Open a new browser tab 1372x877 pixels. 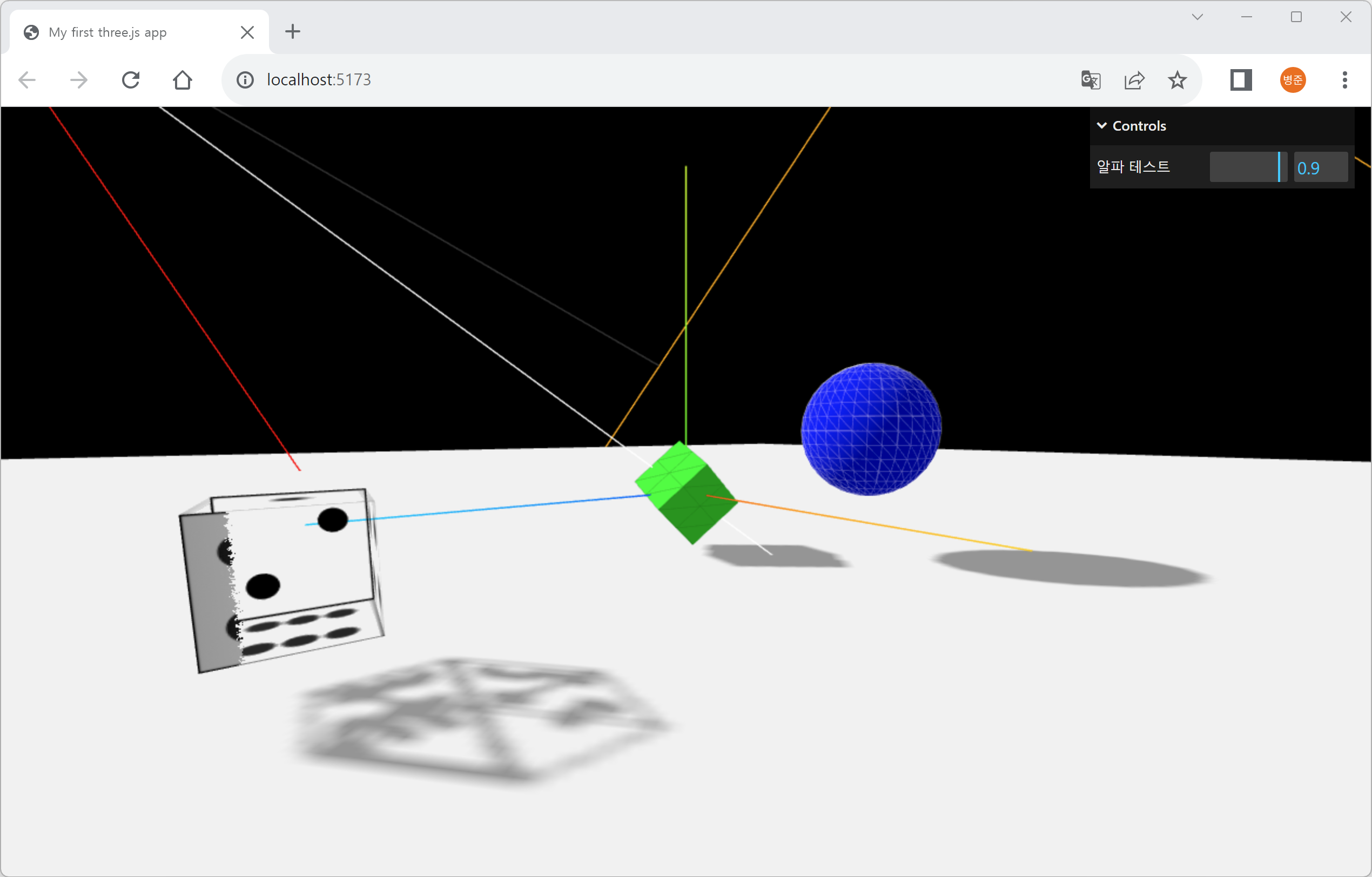tap(292, 31)
